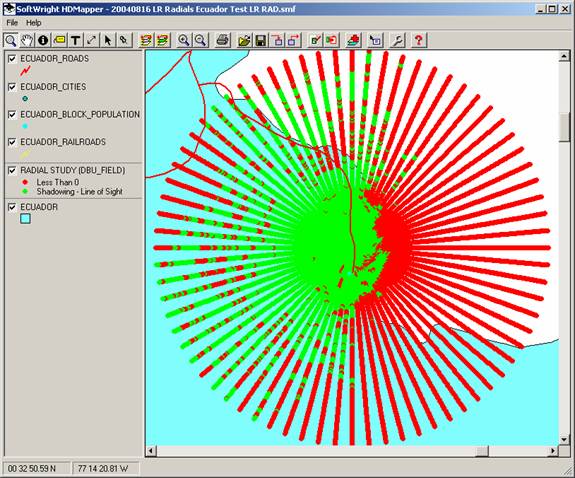575x478 pixels.
Task: Select the Pan hand tool
Action: click(x=27, y=40)
